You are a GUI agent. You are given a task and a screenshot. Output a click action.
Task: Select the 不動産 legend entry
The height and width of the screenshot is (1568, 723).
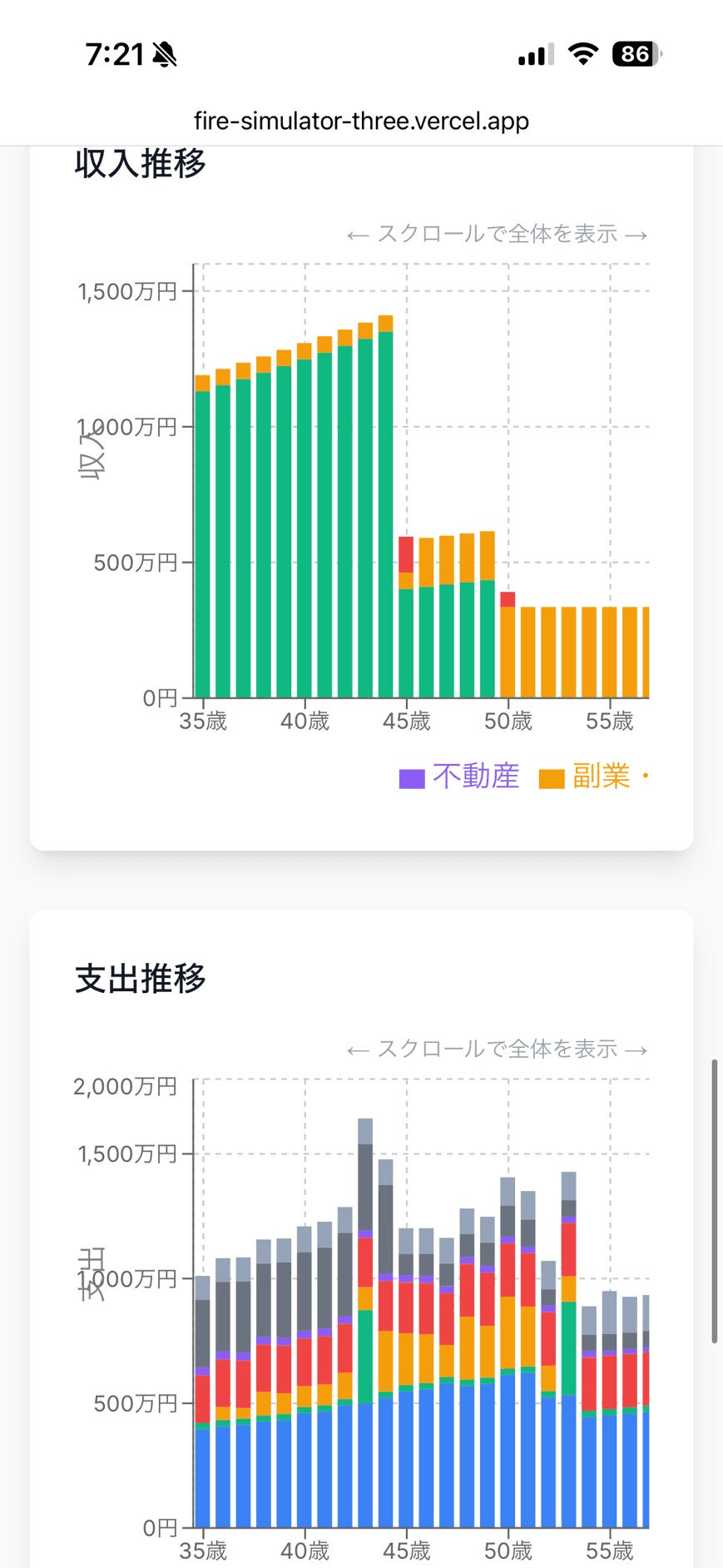point(459,777)
